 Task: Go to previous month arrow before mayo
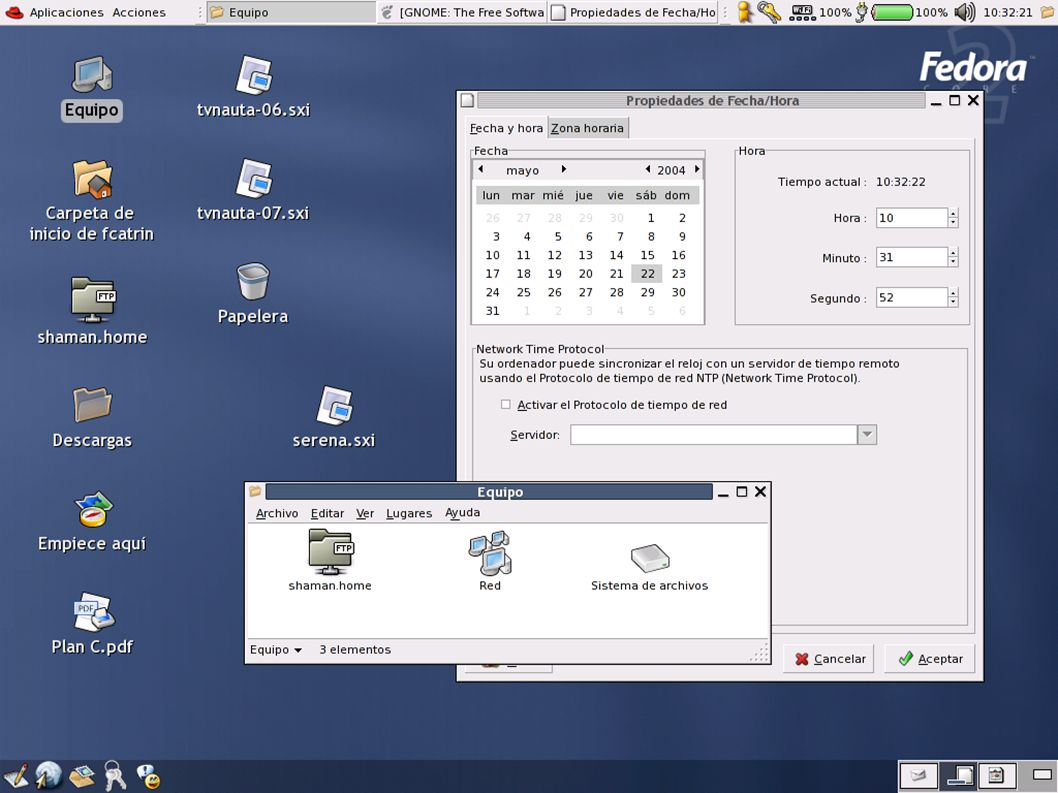pos(480,169)
